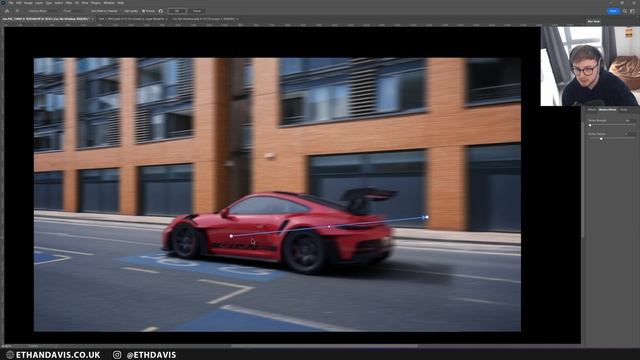Open the File menu
This screenshot has width=640, height=360.
click(x=11, y=3)
